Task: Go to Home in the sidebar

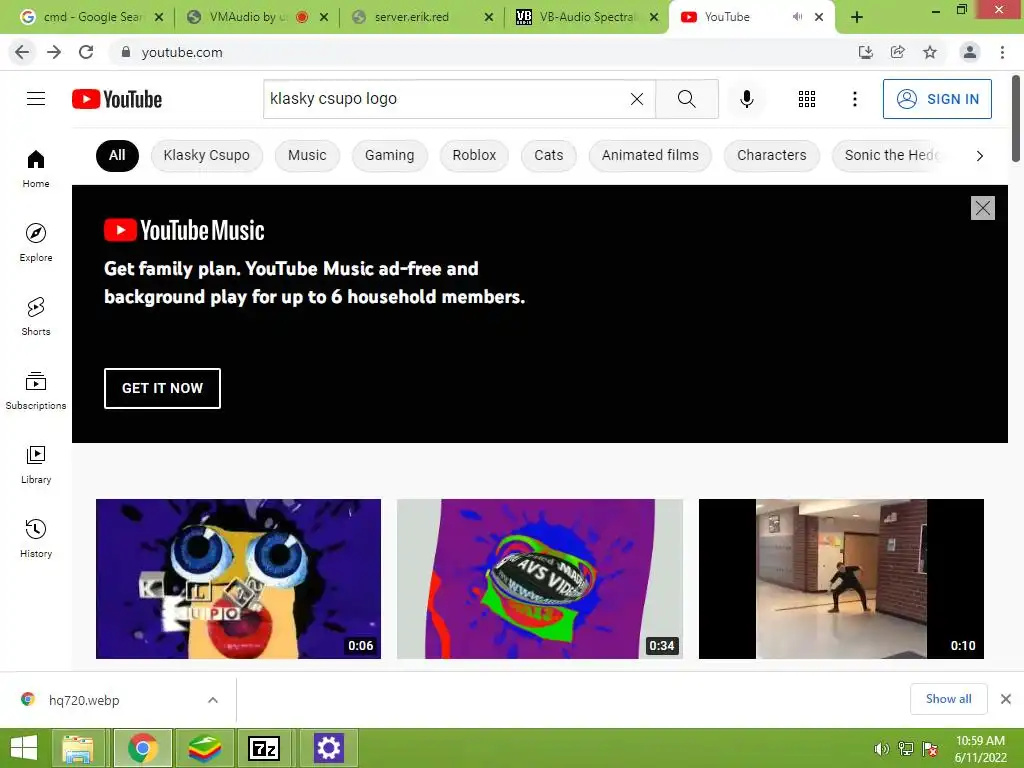Action: coord(36,168)
